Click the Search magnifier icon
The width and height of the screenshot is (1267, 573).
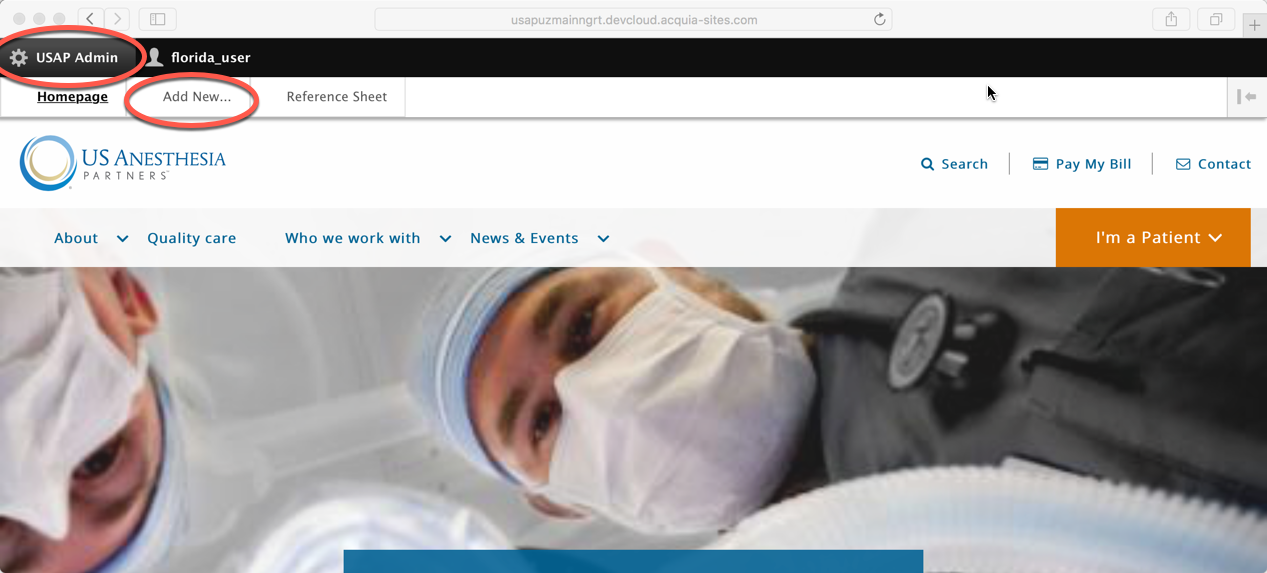(x=927, y=164)
